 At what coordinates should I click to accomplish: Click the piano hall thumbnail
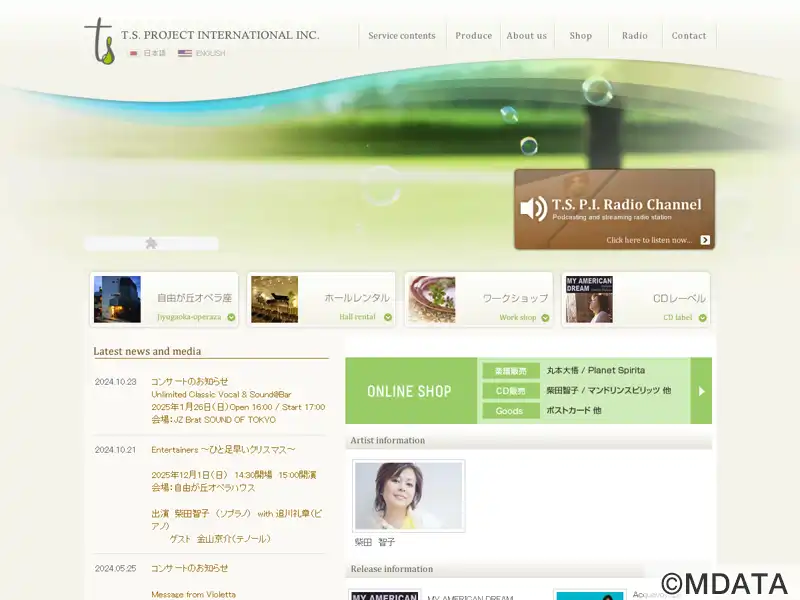(x=274, y=299)
